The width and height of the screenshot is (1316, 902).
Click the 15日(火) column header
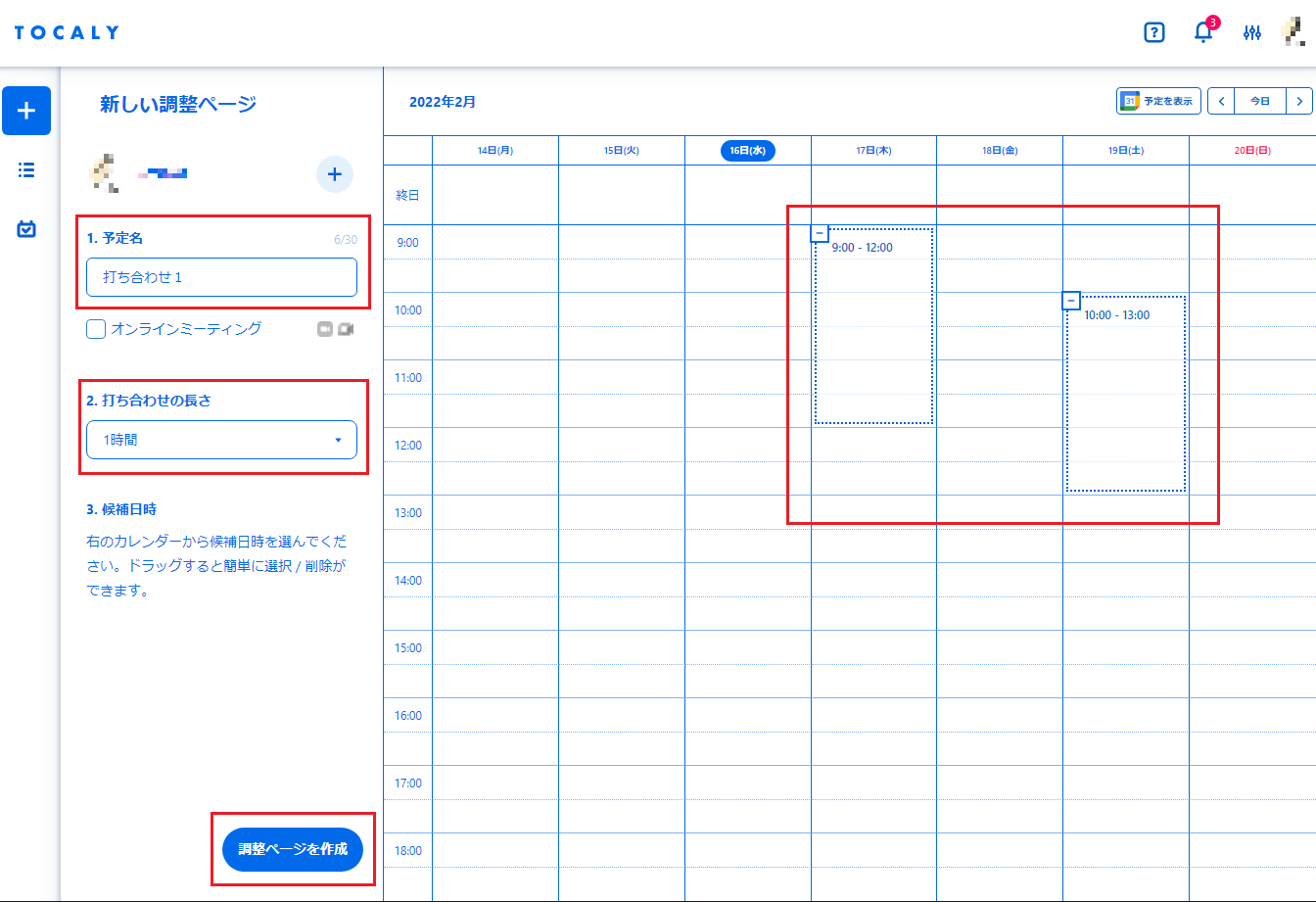coord(622,151)
